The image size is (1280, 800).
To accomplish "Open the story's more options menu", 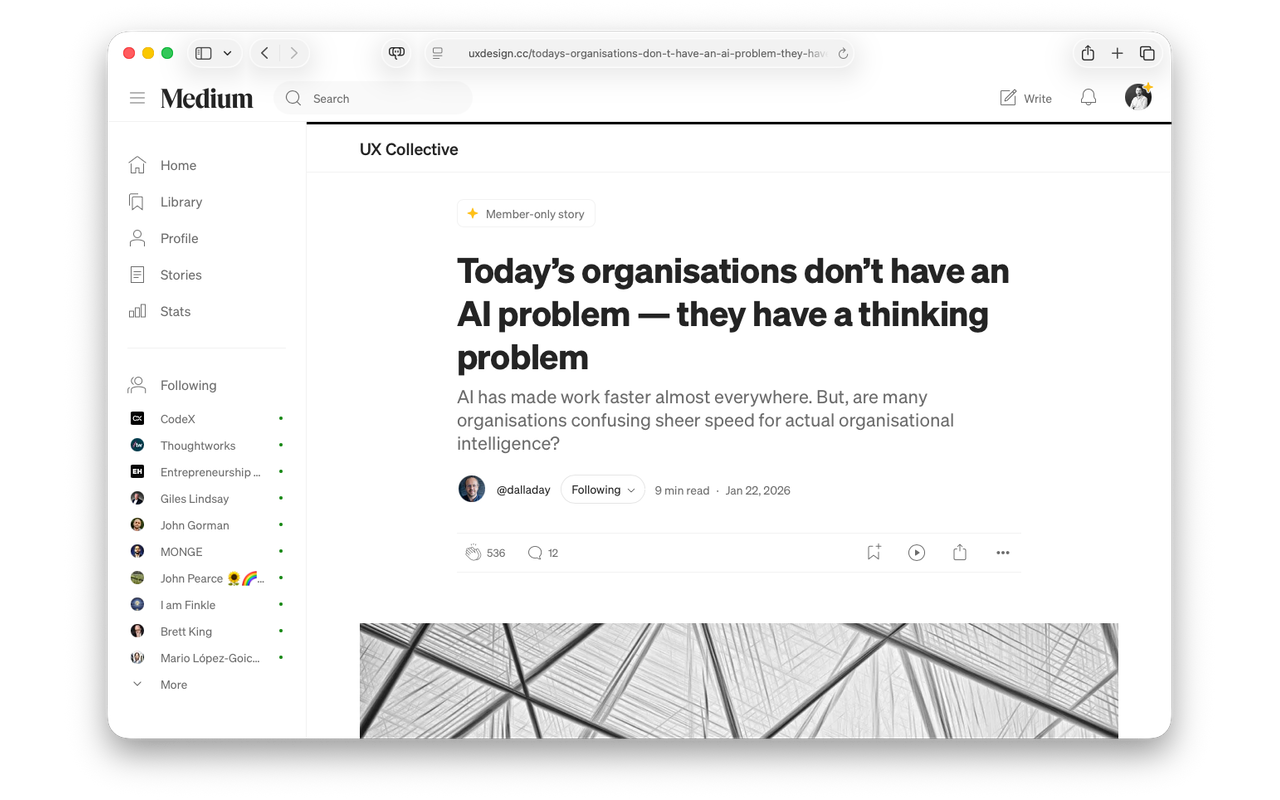I will tap(1002, 552).
